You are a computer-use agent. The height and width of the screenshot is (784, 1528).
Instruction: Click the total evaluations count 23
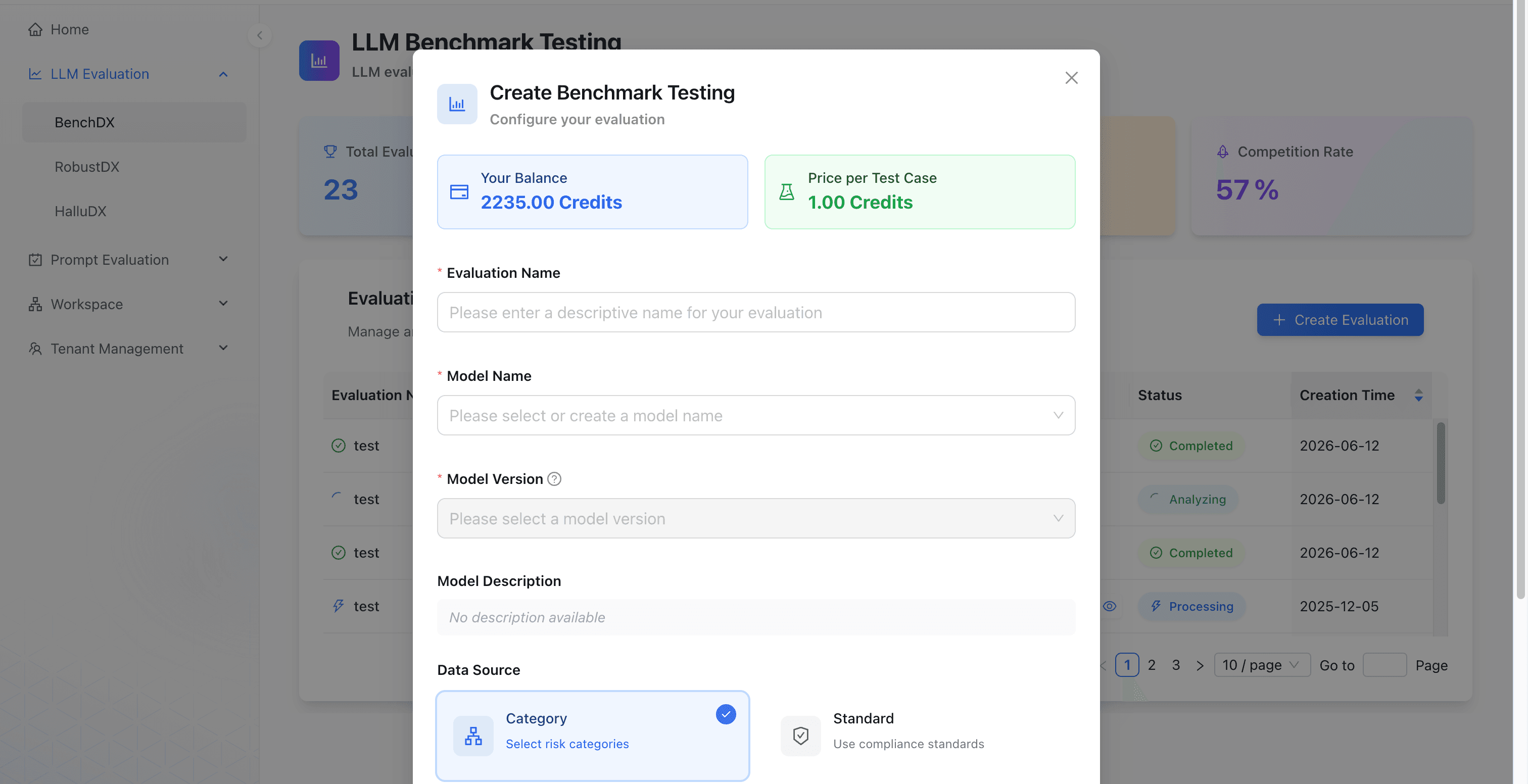pos(341,190)
